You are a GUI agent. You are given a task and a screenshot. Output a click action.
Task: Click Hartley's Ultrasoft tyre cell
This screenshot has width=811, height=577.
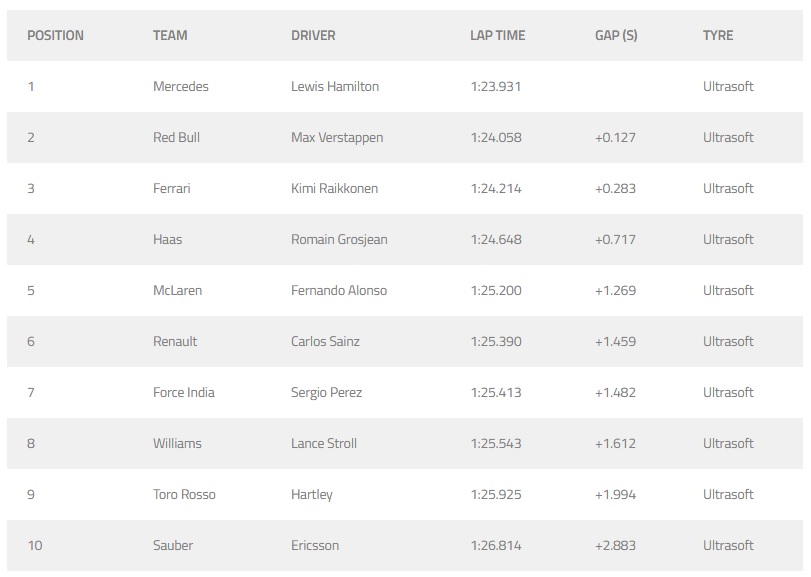[728, 494]
